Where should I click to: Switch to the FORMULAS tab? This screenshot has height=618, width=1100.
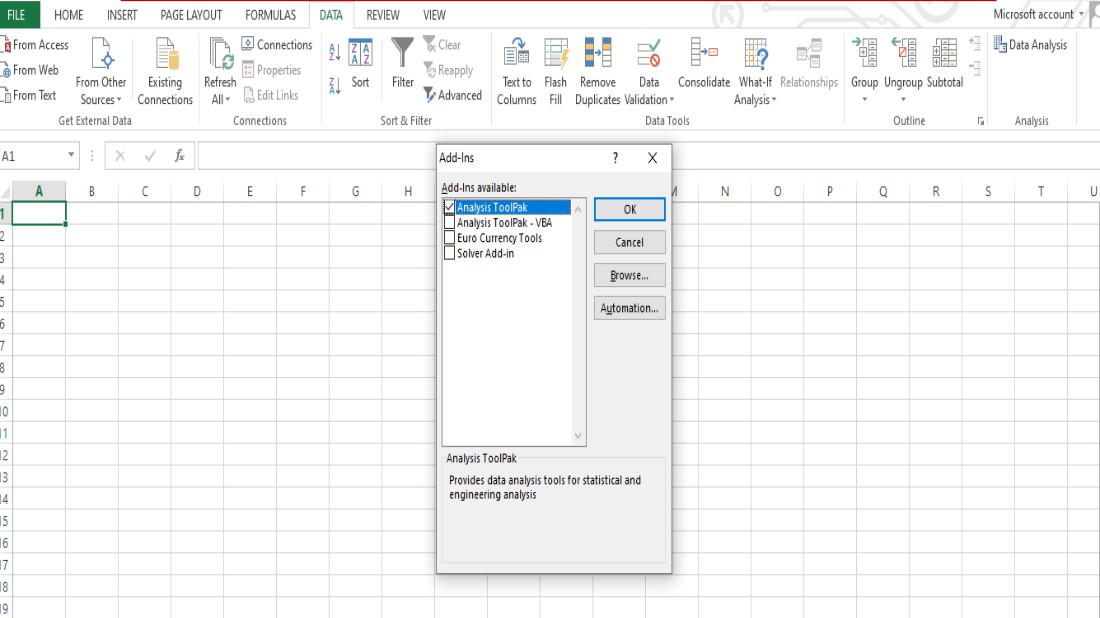(x=271, y=15)
